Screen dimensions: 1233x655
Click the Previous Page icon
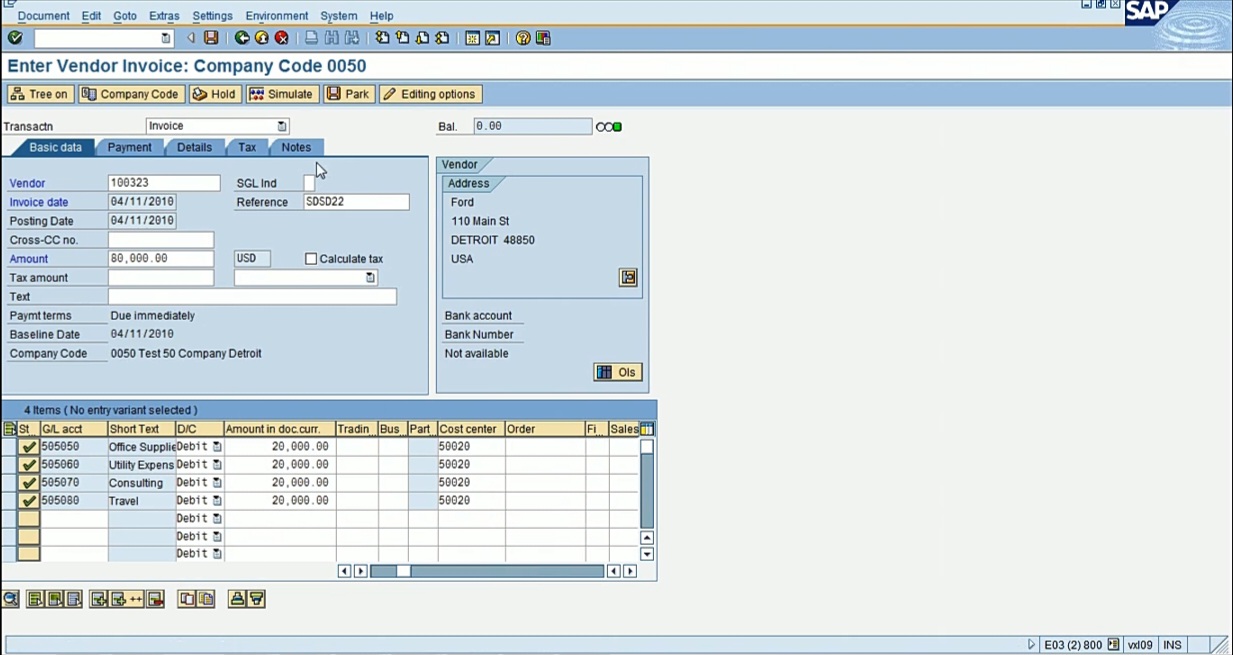pyautogui.click(x=402, y=38)
